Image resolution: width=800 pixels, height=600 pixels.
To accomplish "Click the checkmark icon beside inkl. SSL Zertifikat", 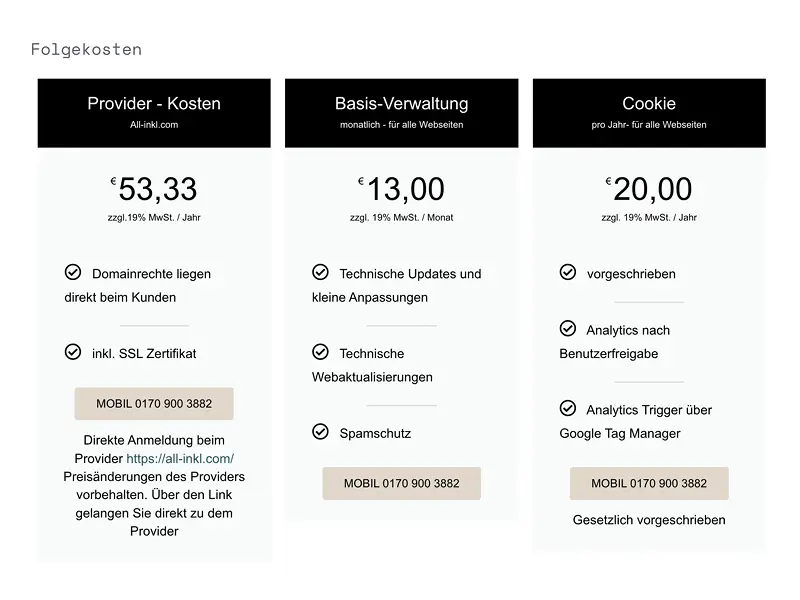I will coord(74,352).
